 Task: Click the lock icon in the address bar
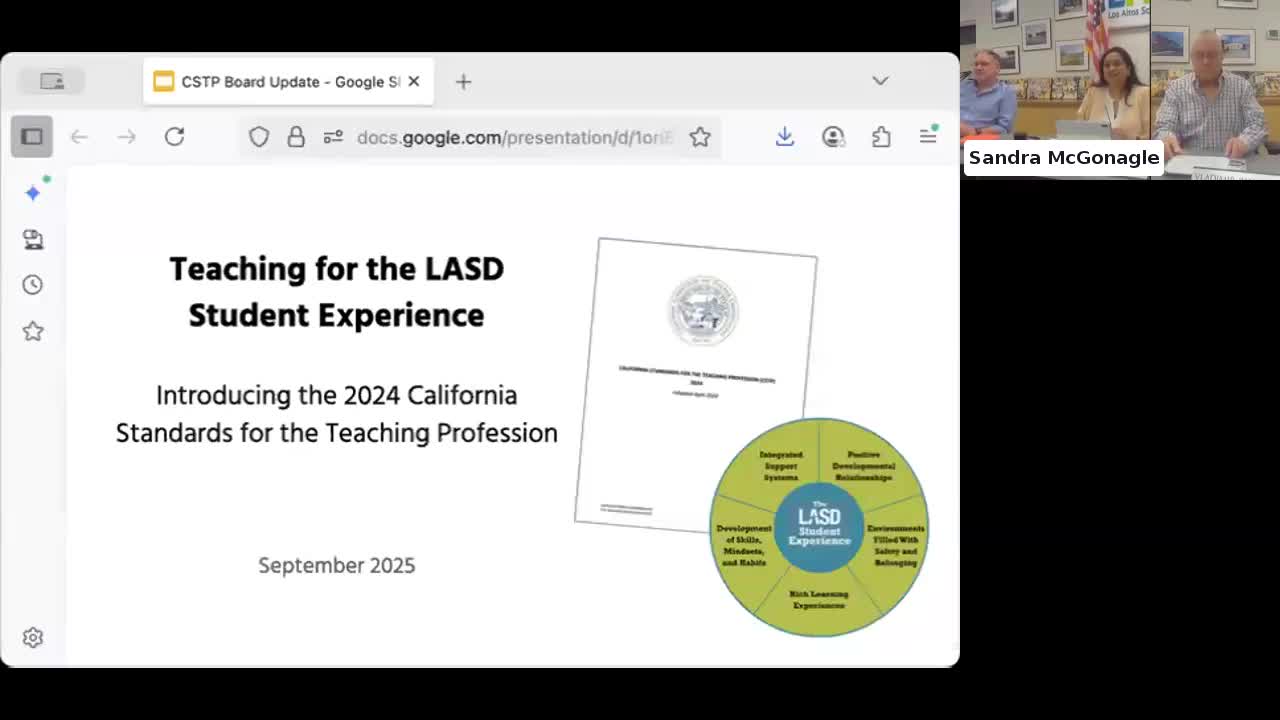point(296,136)
